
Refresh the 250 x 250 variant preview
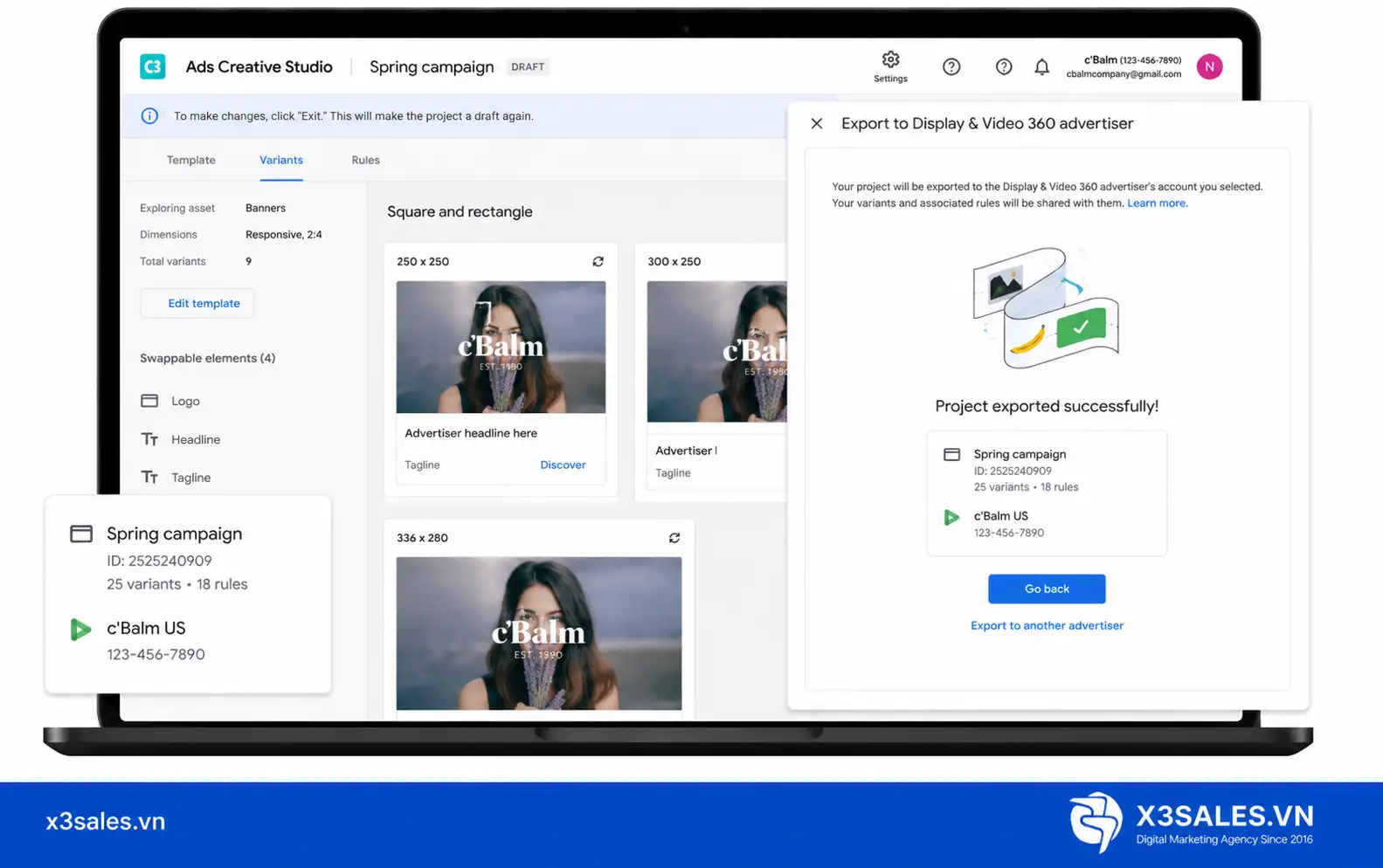tap(598, 261)
